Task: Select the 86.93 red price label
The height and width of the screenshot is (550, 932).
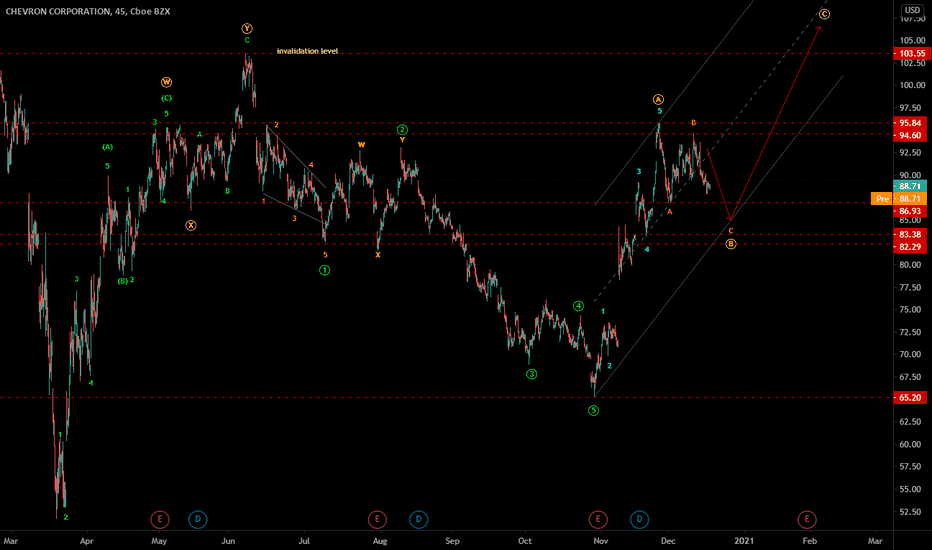Action: [x=910, y=211]
